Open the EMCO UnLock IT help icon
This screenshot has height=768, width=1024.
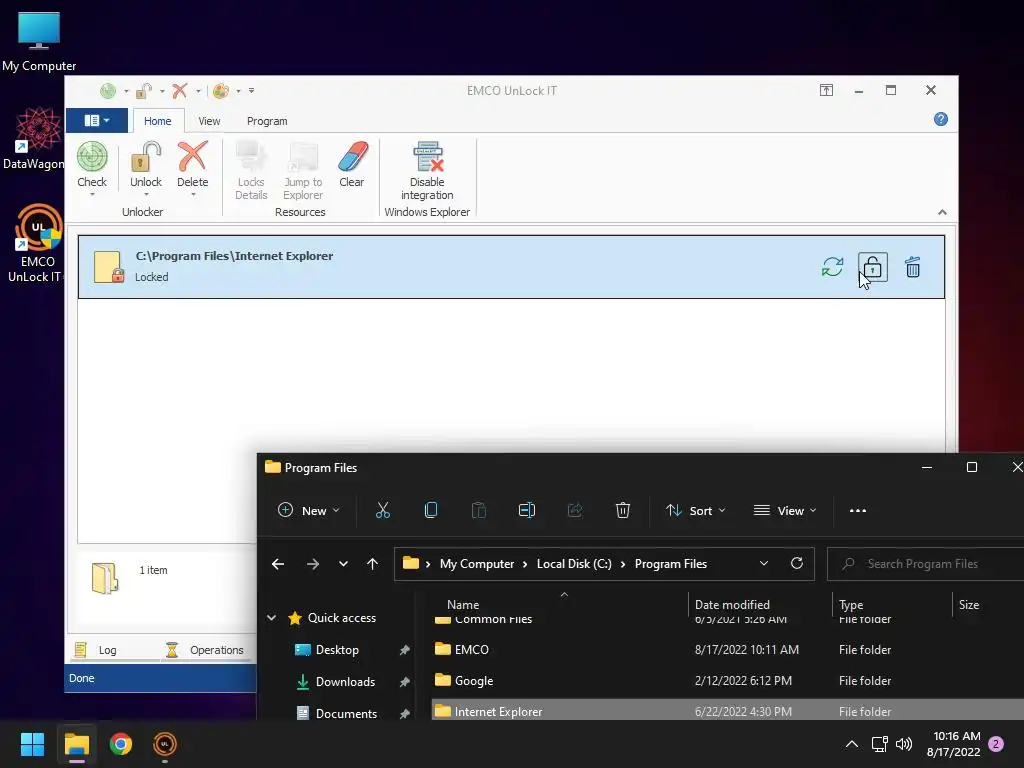[940, 119]
